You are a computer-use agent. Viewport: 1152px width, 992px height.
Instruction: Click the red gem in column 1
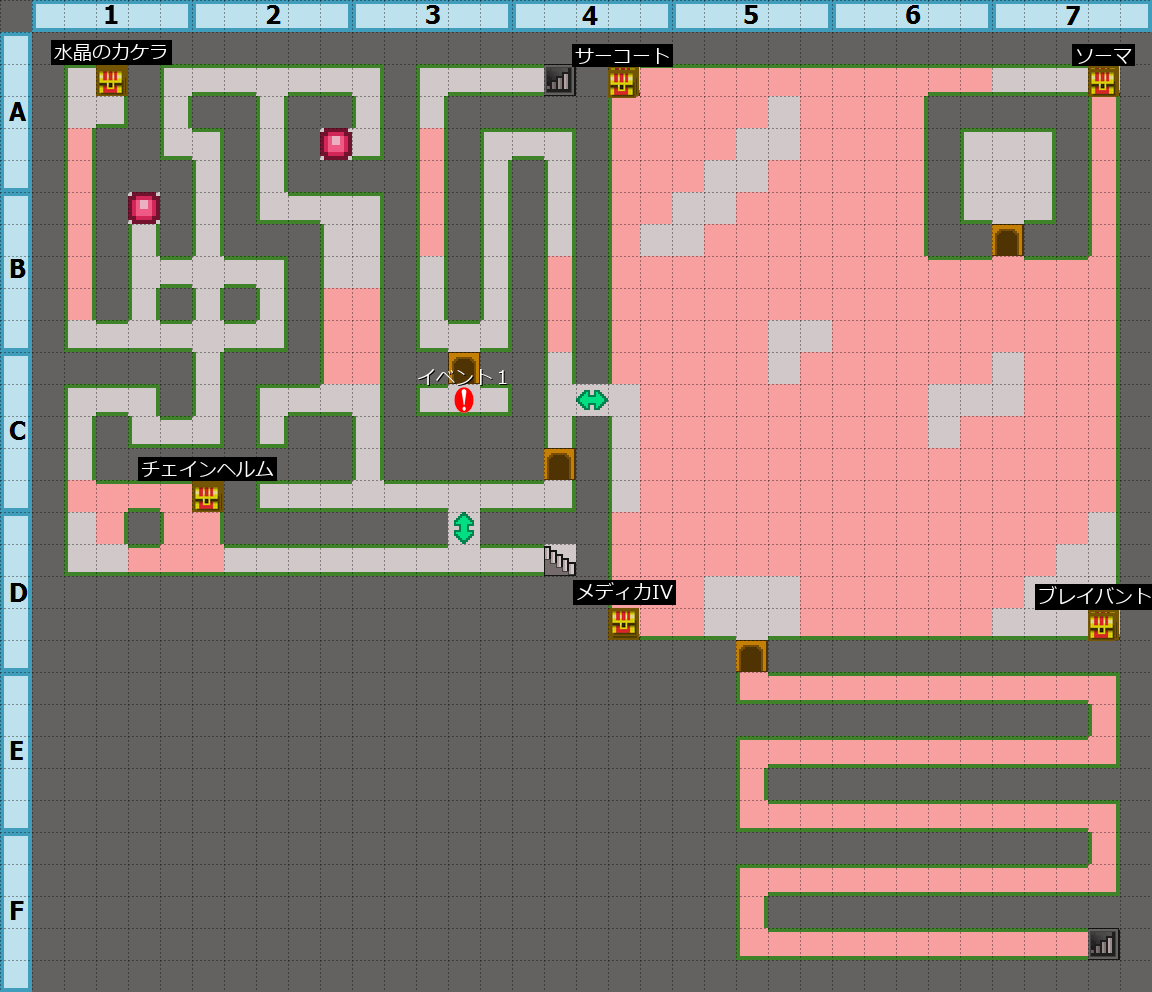point(144,208)
